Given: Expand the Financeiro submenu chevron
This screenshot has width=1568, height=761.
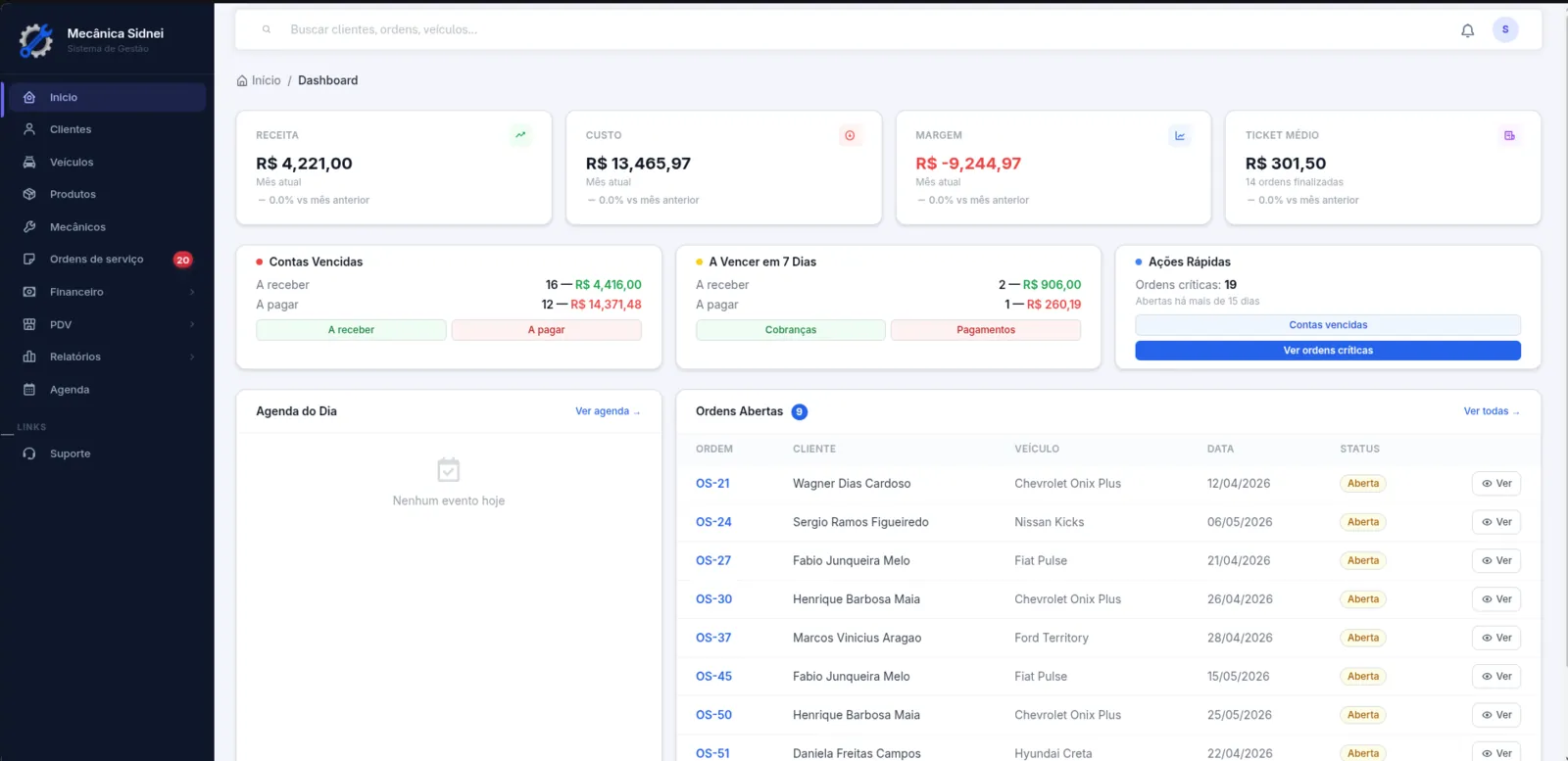Looking at the screenshot, I should point(192,292).
